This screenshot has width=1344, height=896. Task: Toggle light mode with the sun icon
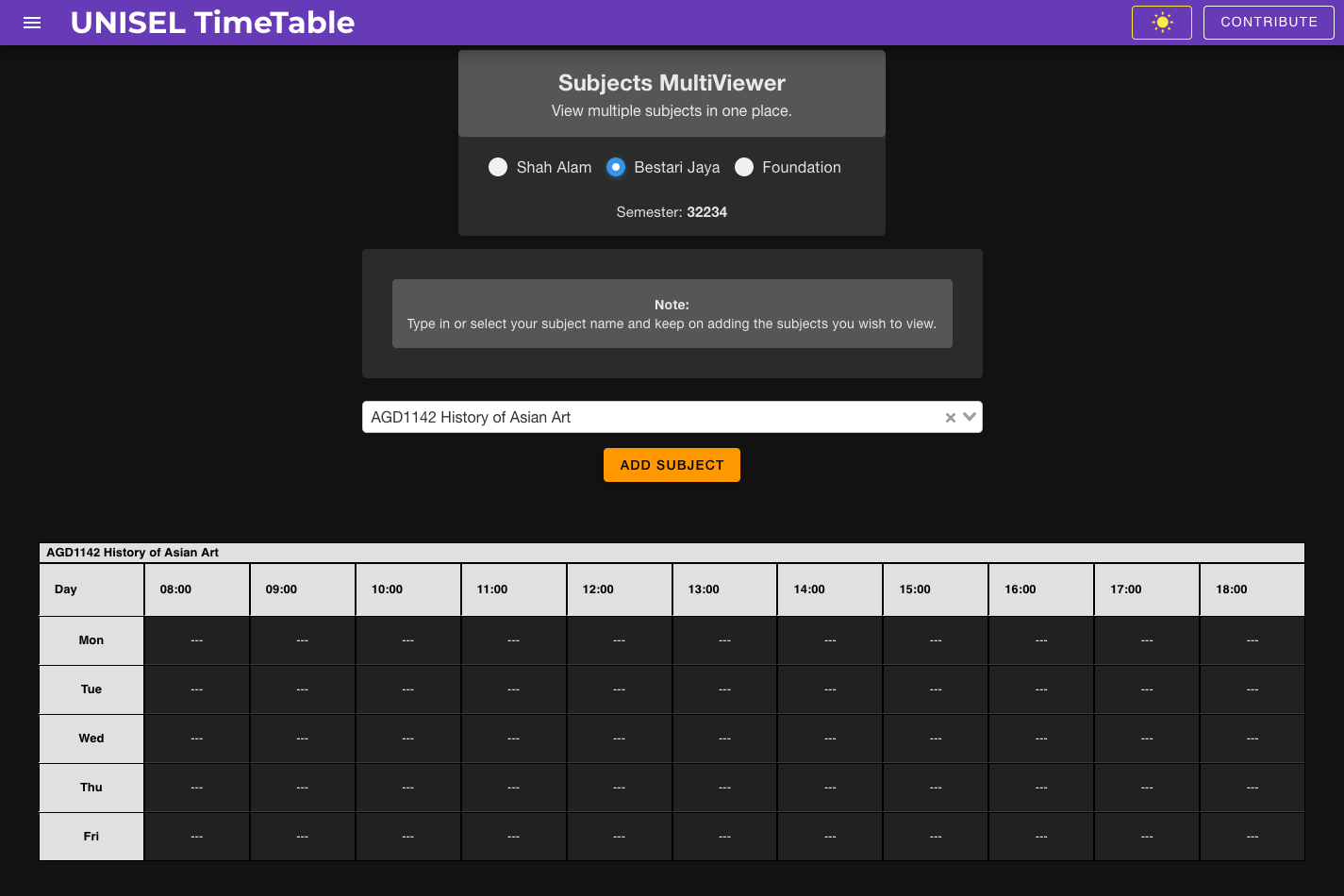[x=1162, y=23]
